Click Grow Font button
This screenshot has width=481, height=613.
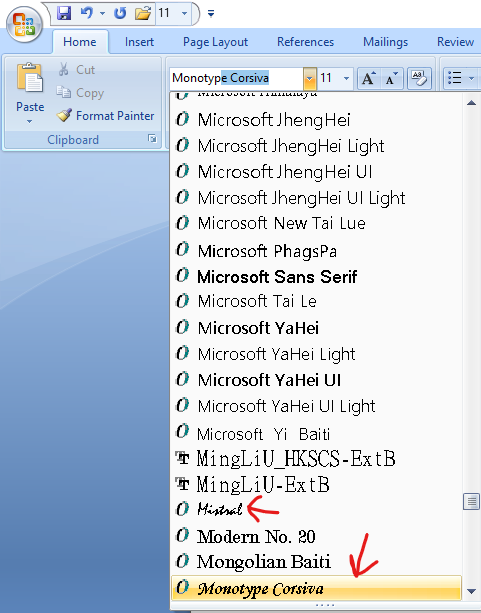pyautogui.click(x=368, y=78)
